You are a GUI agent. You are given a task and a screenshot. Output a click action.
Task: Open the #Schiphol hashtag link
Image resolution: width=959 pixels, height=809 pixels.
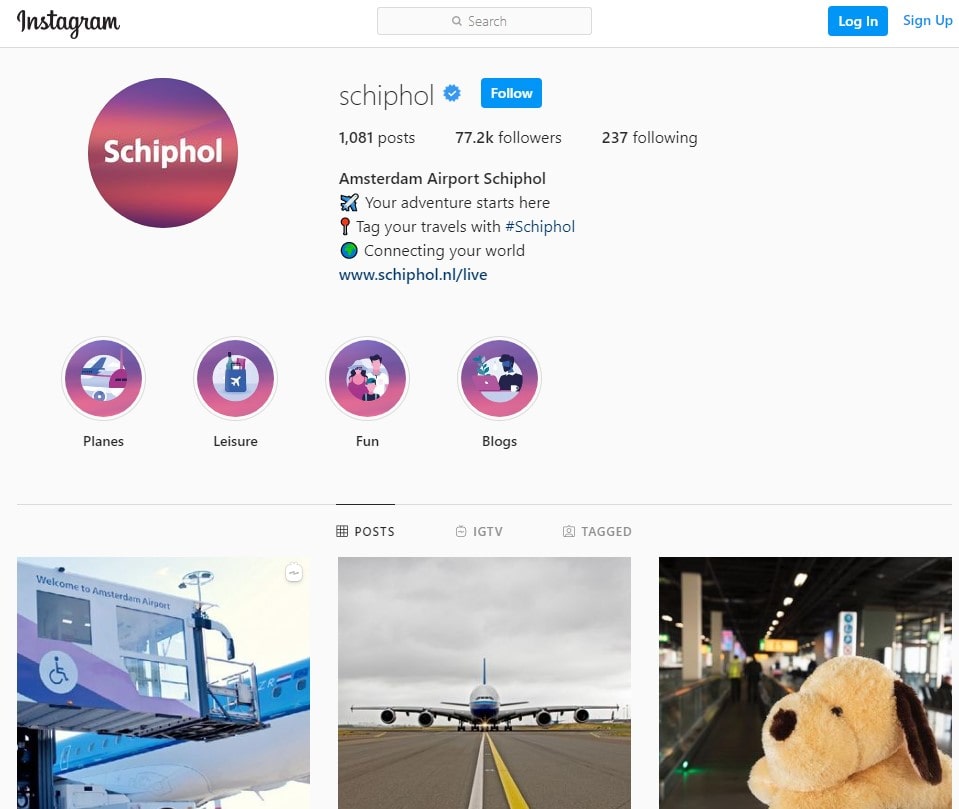(x=540, y=227)
